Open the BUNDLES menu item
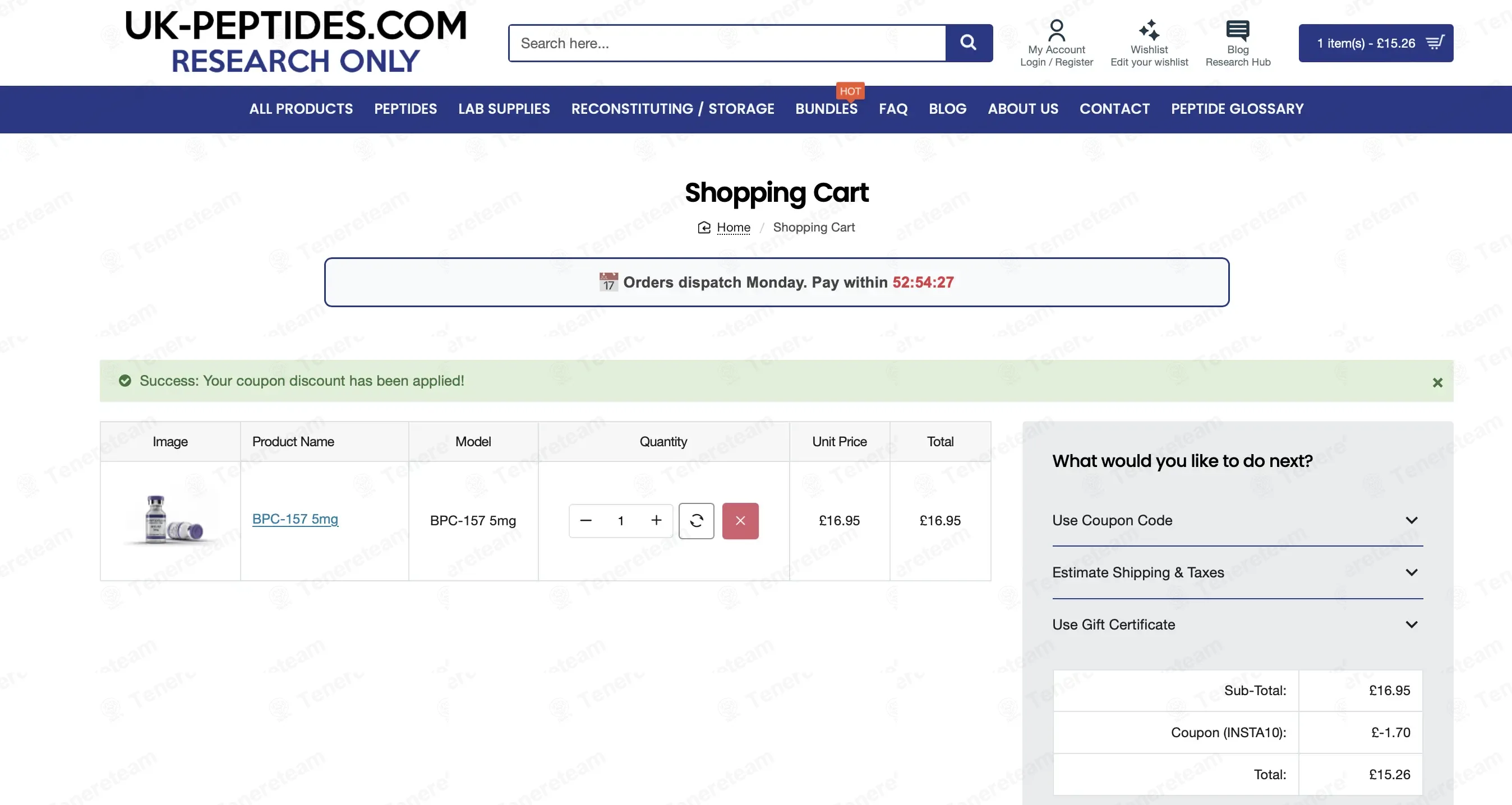The height and width of the screenshot is (805, 1512). (826, 109)
